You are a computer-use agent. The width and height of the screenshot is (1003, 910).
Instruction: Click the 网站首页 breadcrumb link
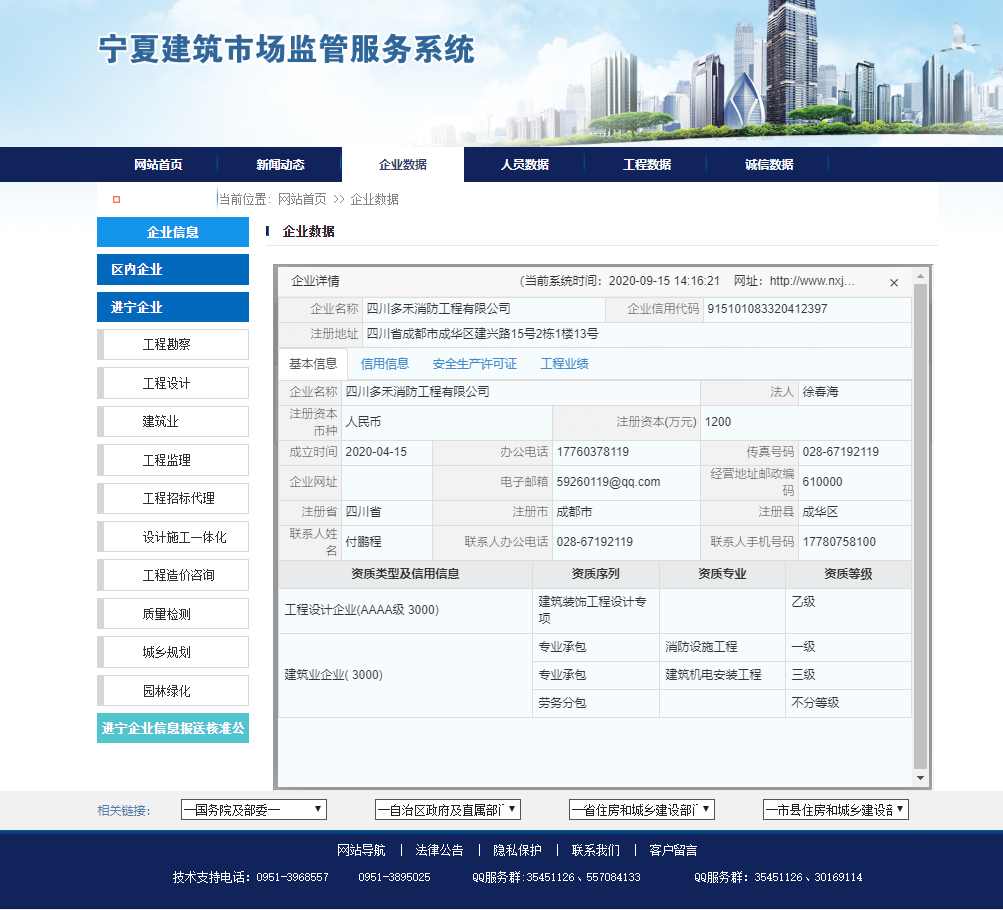(x=302, y=200)
